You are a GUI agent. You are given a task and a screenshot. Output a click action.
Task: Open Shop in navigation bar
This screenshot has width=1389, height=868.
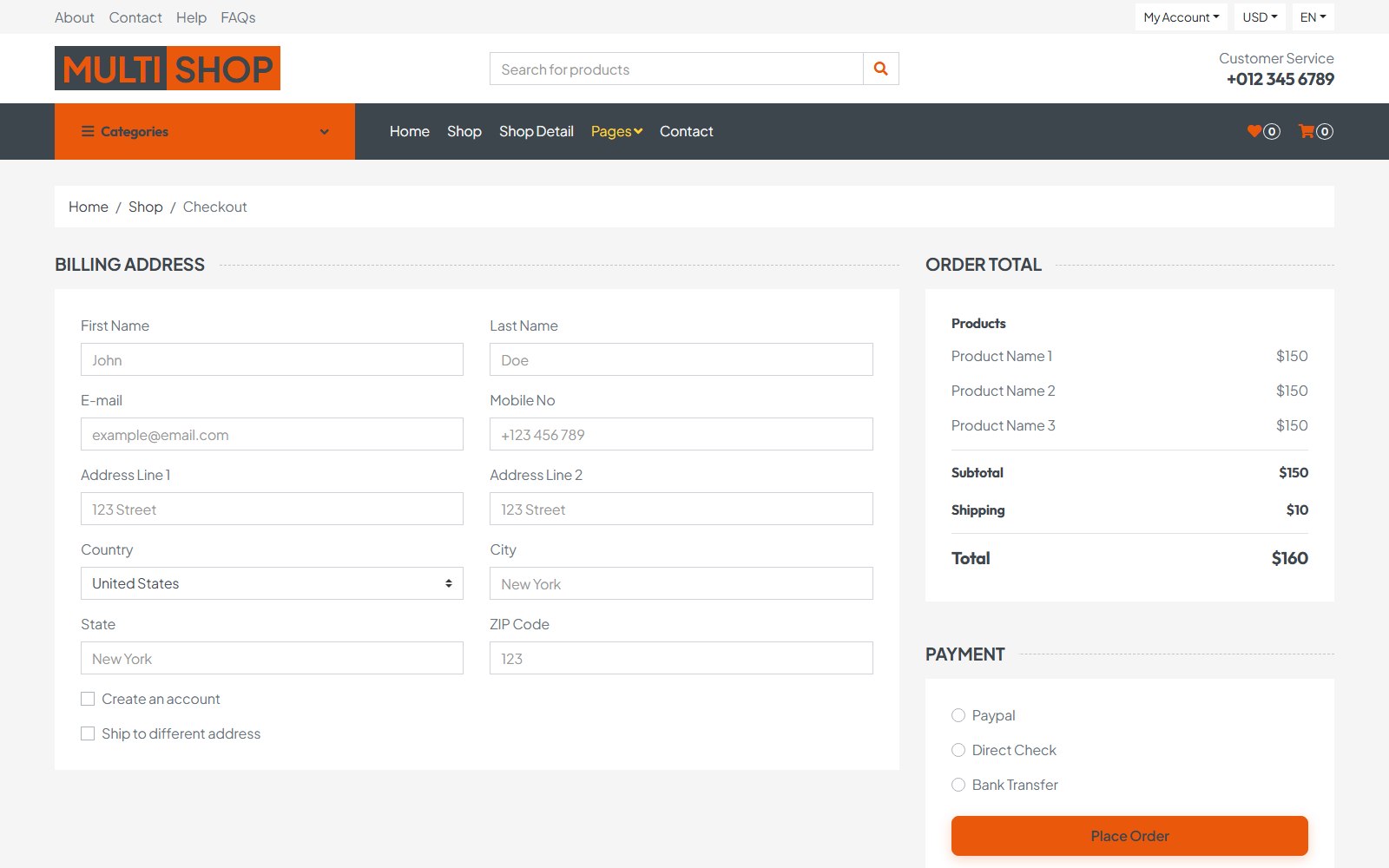click(464, 131)
